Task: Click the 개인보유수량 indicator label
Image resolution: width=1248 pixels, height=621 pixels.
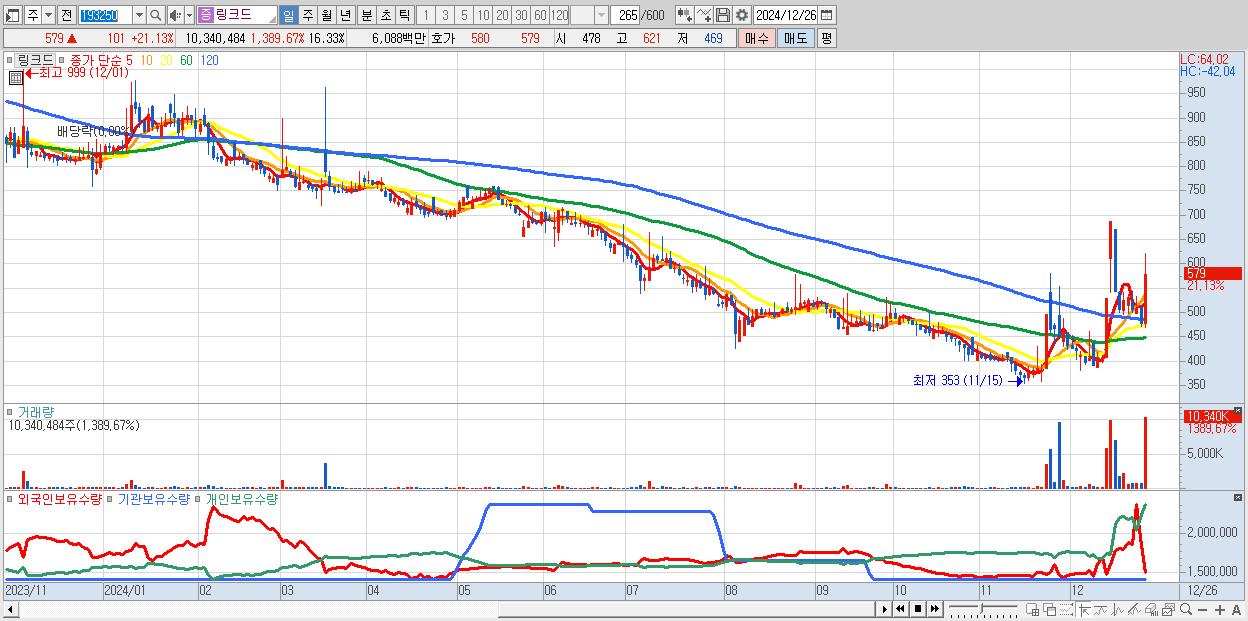Action: [x=242, y=498]
